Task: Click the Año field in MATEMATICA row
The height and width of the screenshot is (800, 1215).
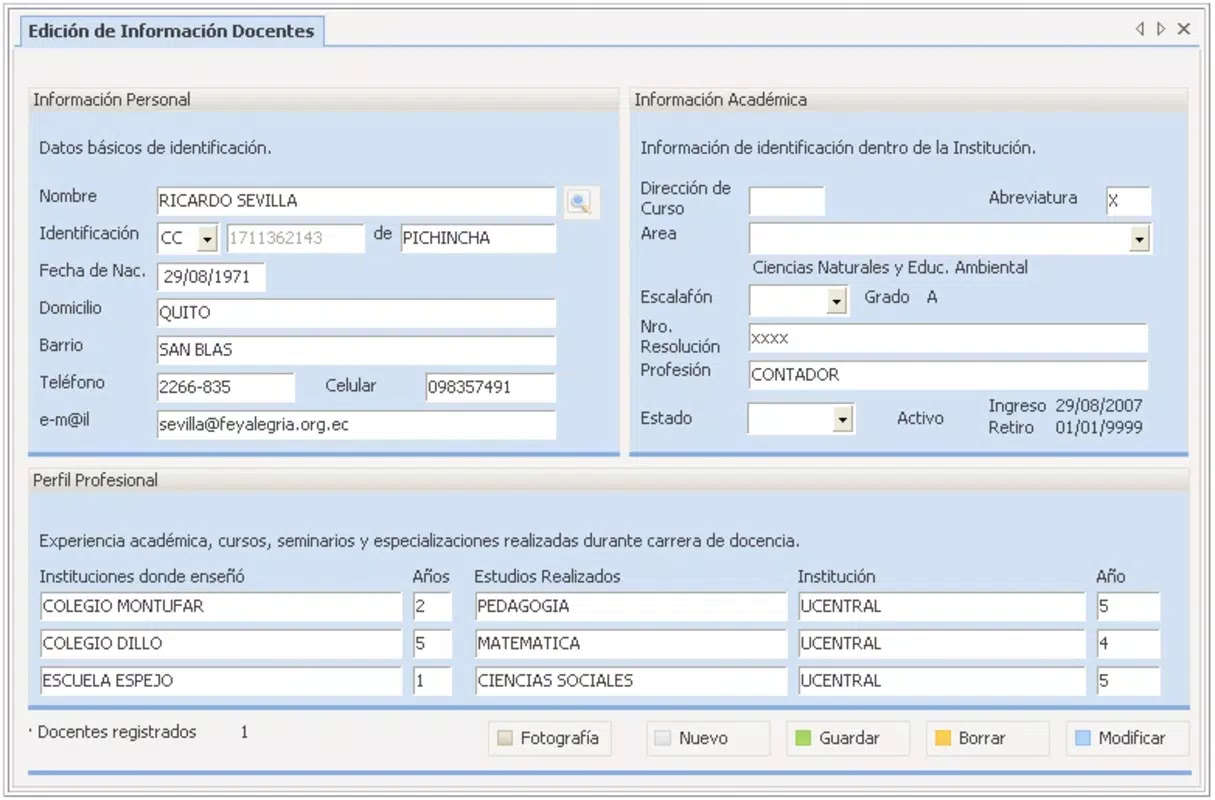Action: click(1128, 644)
